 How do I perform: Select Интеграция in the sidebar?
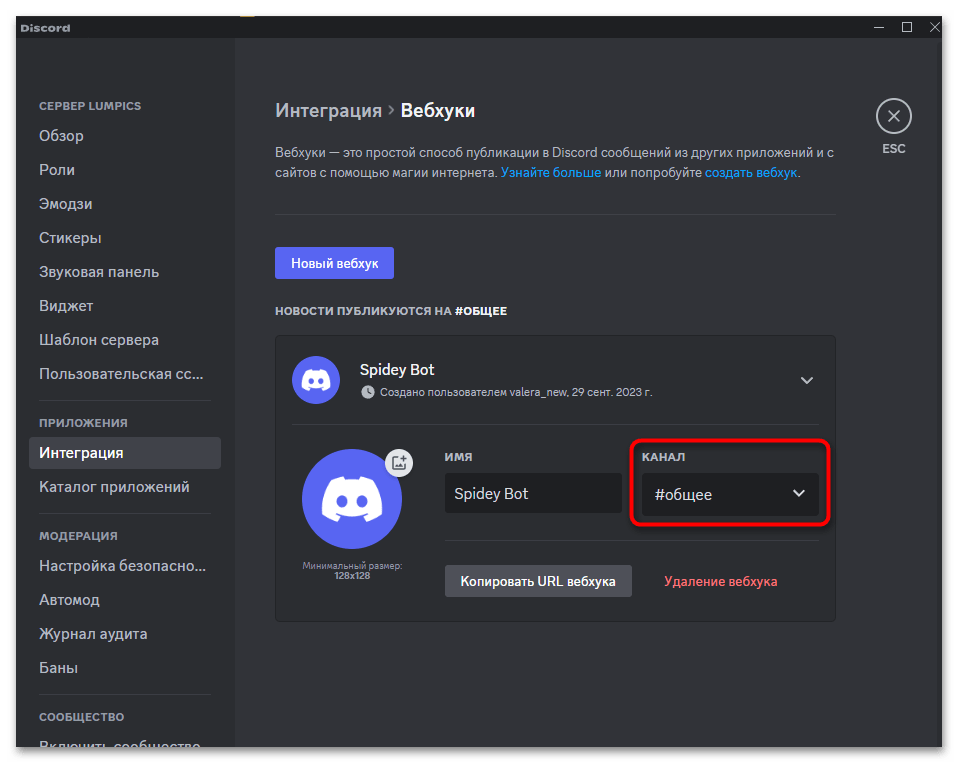pos(125,453)
